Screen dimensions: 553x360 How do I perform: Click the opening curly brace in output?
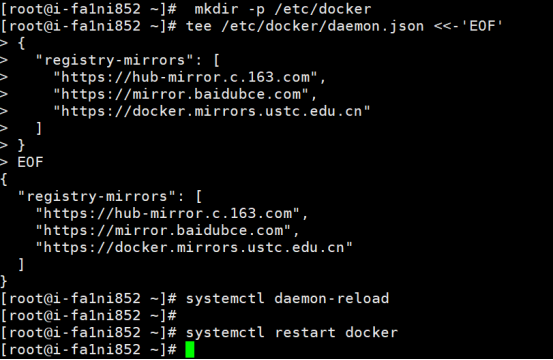pyautogui.click(x=4, y=179)
